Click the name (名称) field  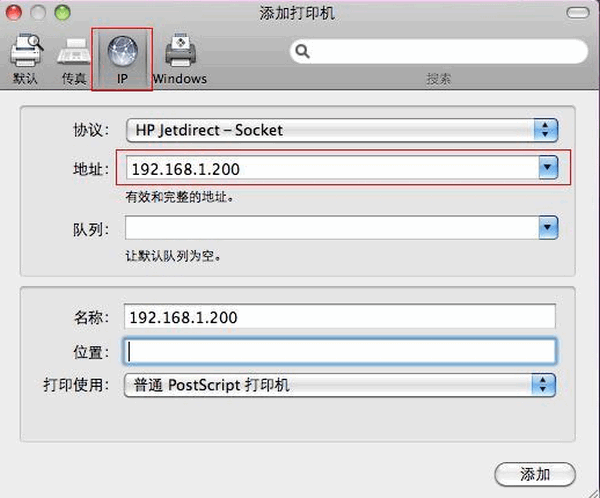339,317
